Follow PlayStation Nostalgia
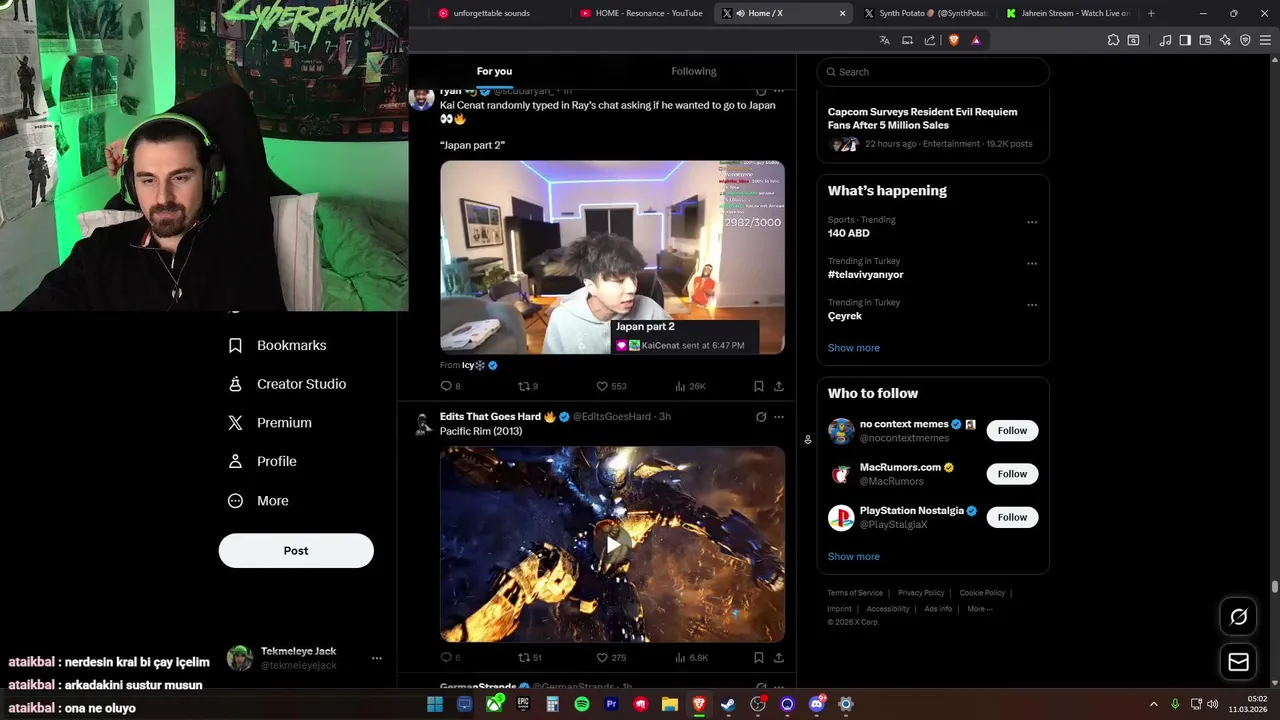 pyautogui.click(x=1012, y=517)
